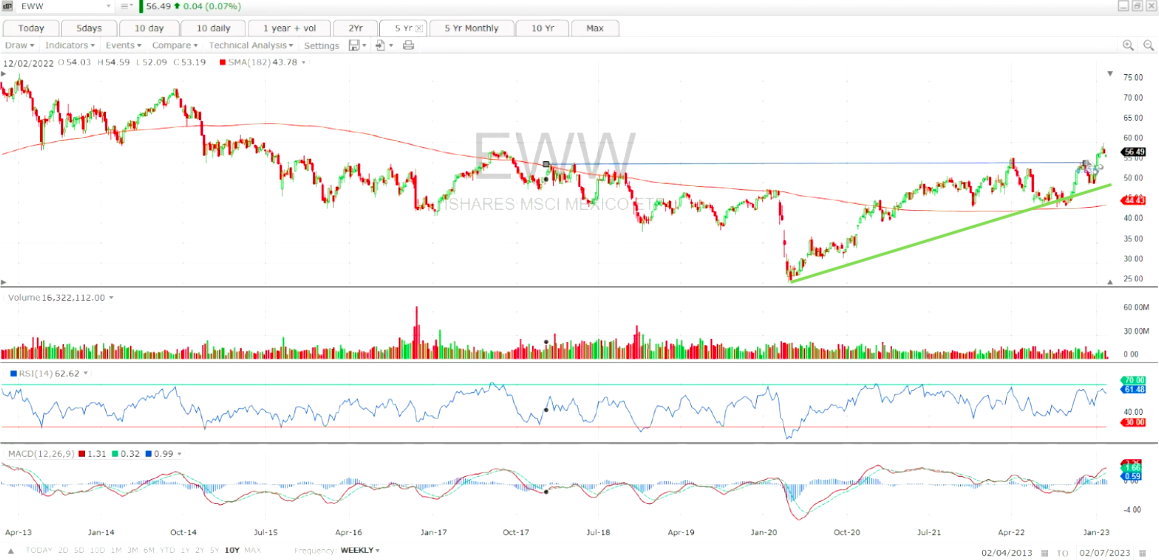
Task: Open the Compare dropdown menu
Action: tap(175, 45)
